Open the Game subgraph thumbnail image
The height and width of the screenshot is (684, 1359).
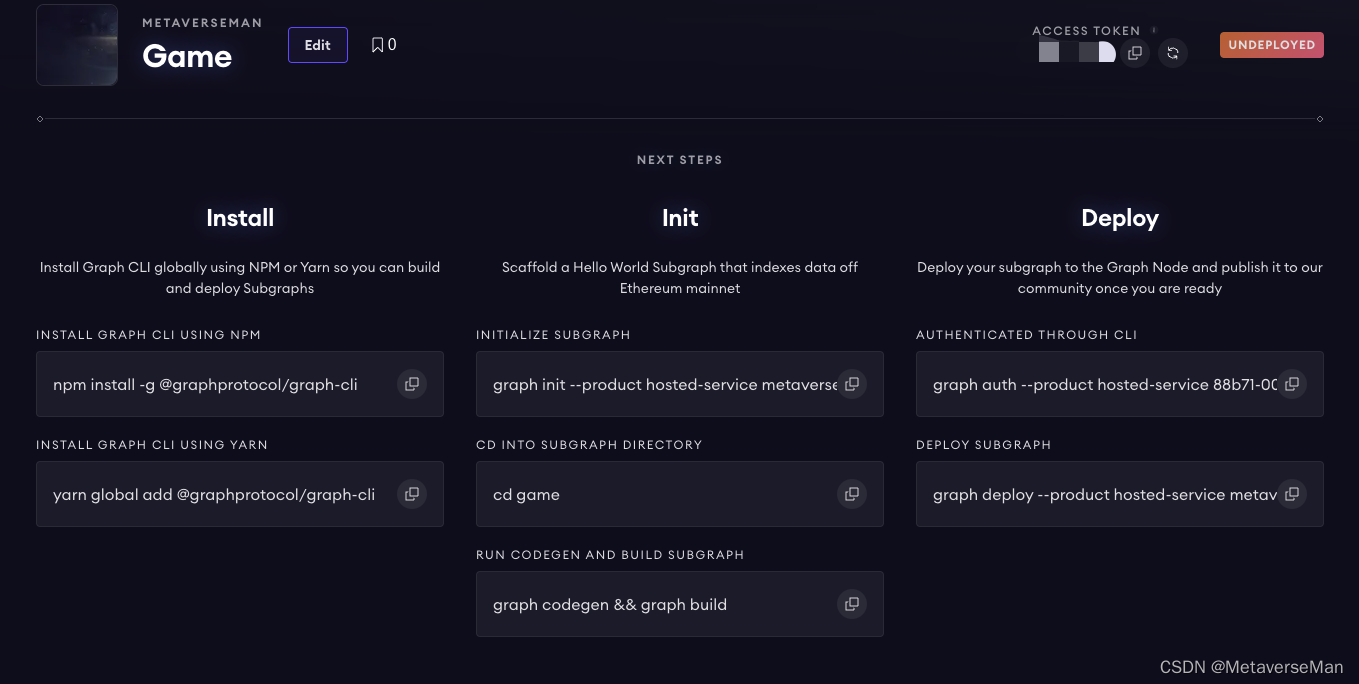click(77, 45)
